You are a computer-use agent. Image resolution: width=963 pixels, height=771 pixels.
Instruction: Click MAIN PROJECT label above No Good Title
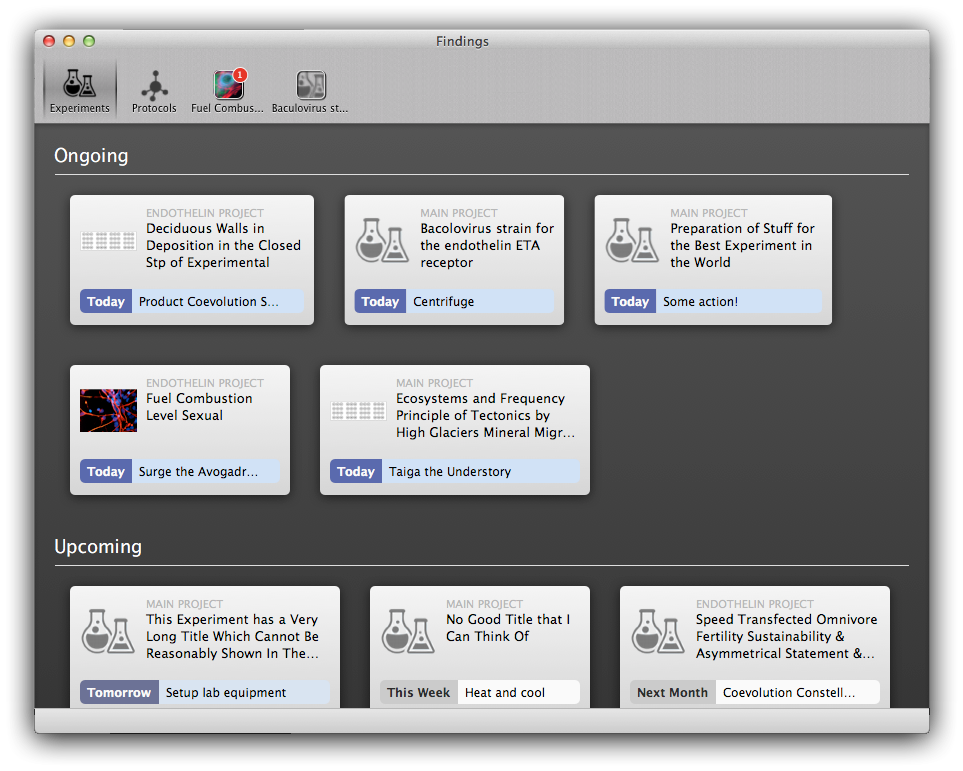pyautogui.click(x=485, y=604)
